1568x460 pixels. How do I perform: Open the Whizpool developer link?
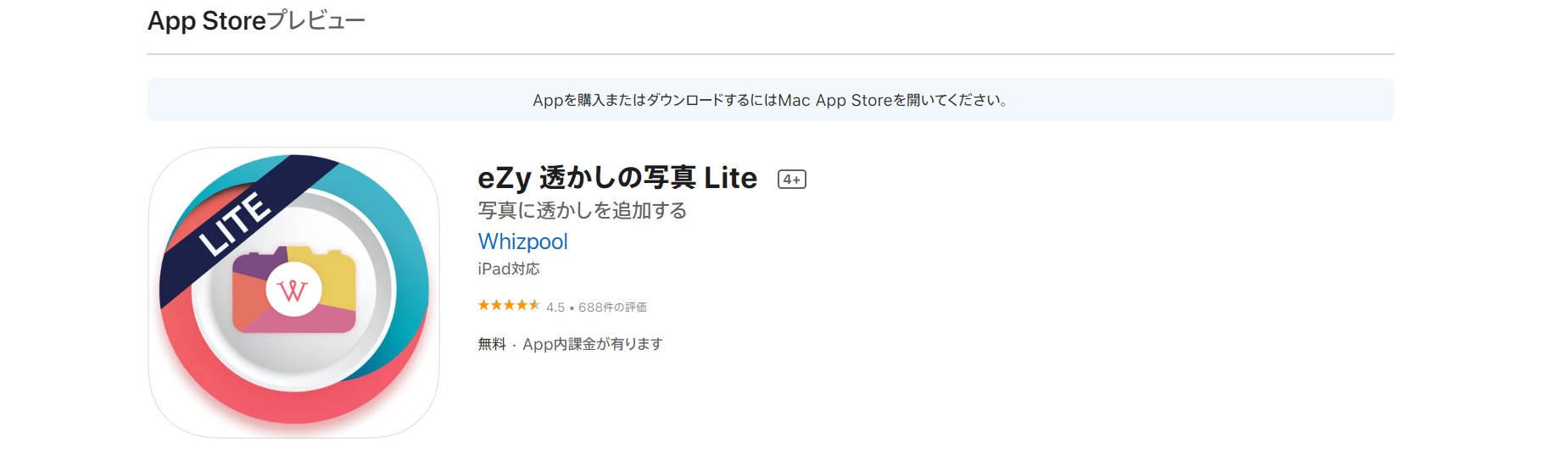[522, 241]
